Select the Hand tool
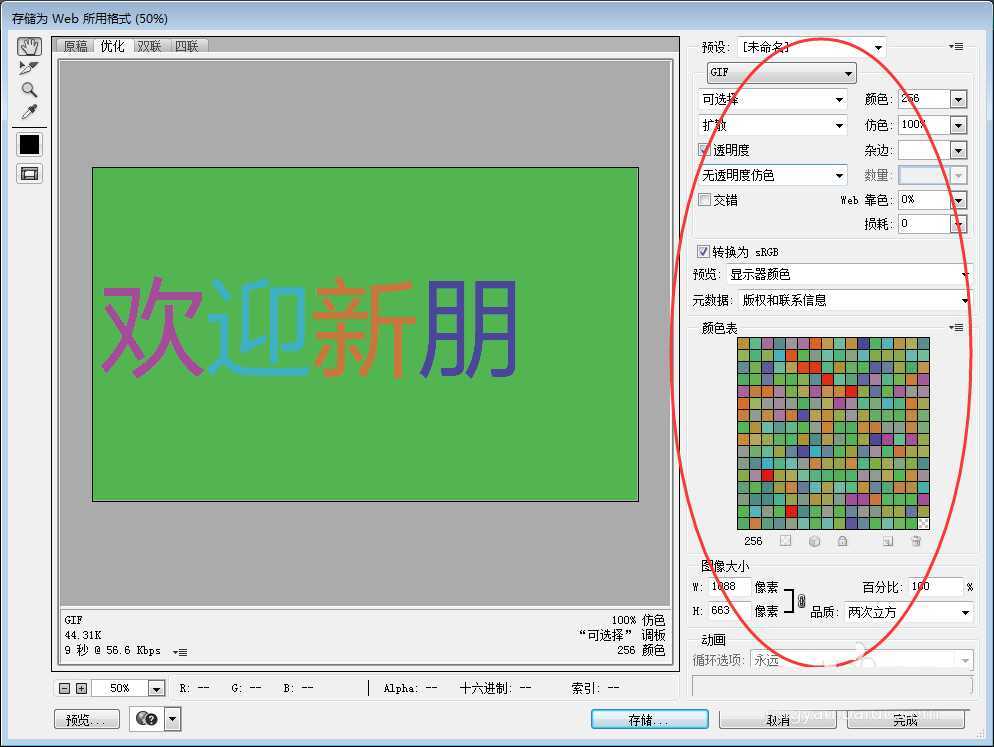994x747 pixels. [x=29, y=45]
